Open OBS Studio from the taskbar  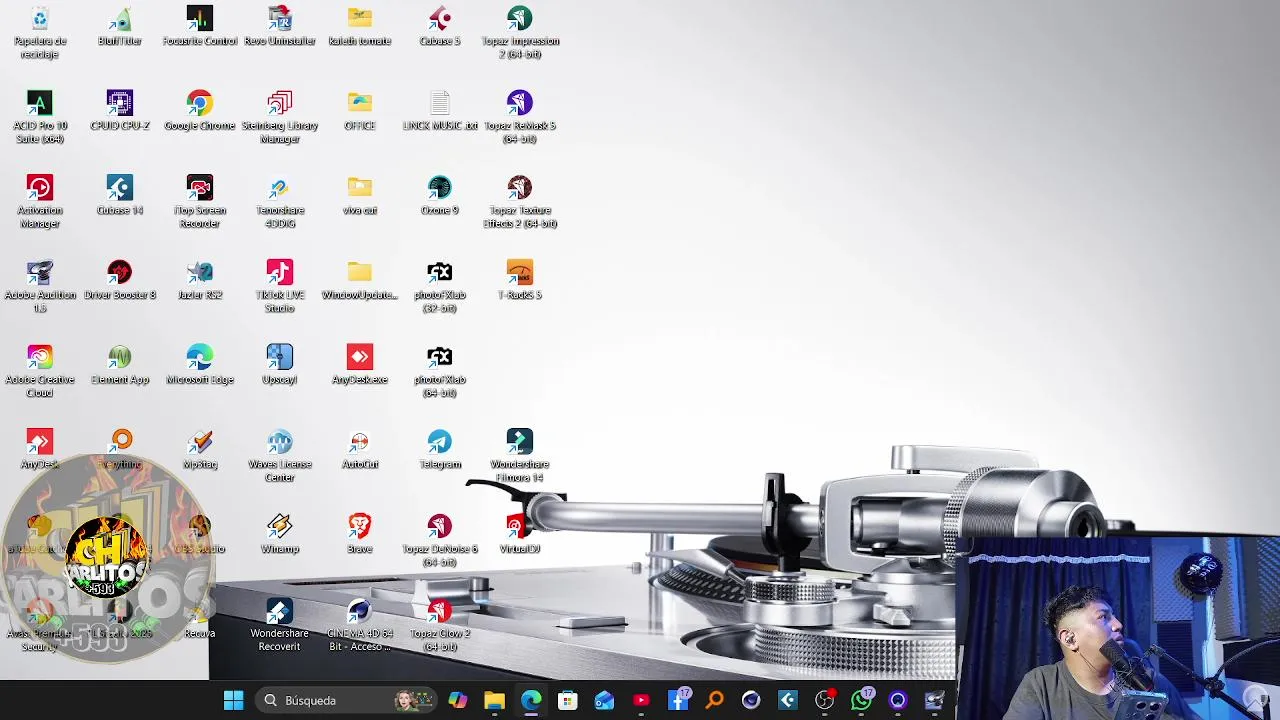tap(824, 700)
